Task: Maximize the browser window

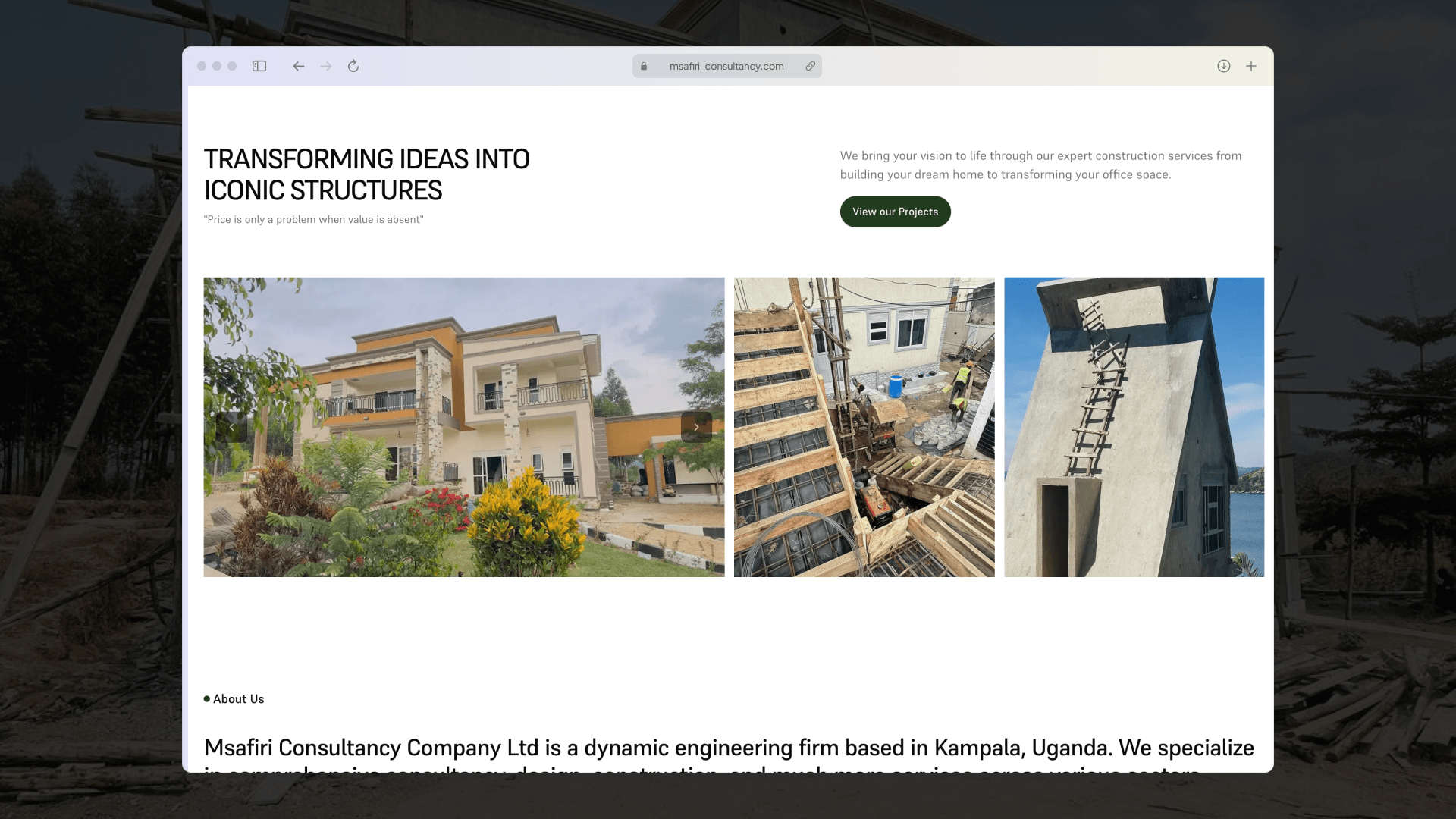Action: point(232,66)
